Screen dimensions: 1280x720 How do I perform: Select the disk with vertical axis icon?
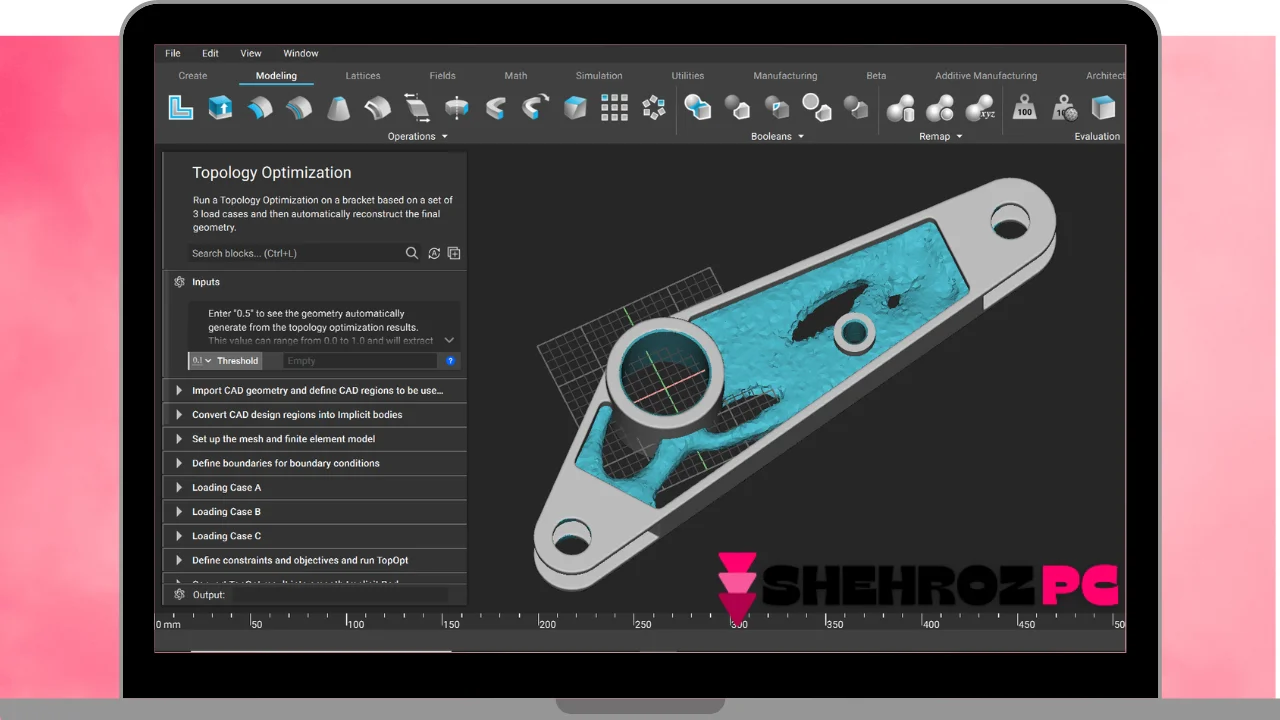tap(456, 107)
